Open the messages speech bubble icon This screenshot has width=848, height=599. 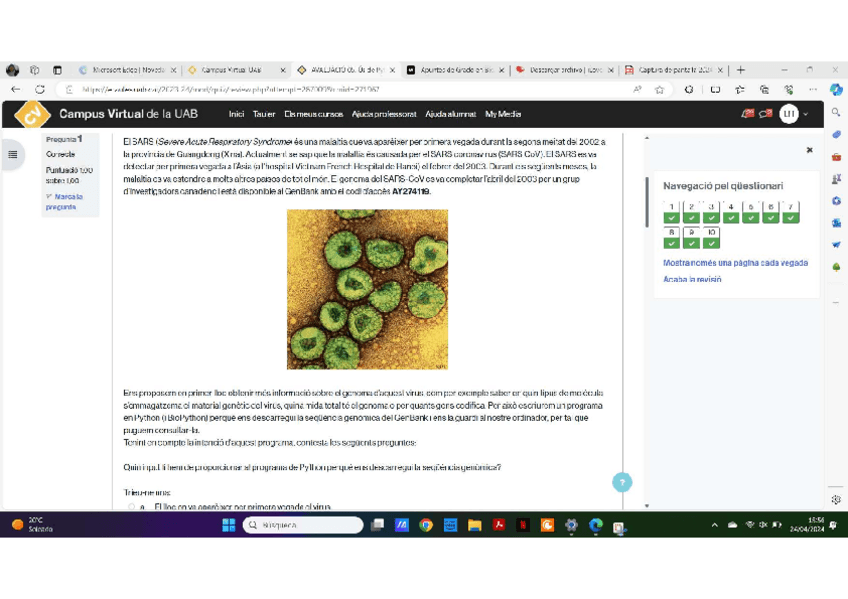(765, 114)
